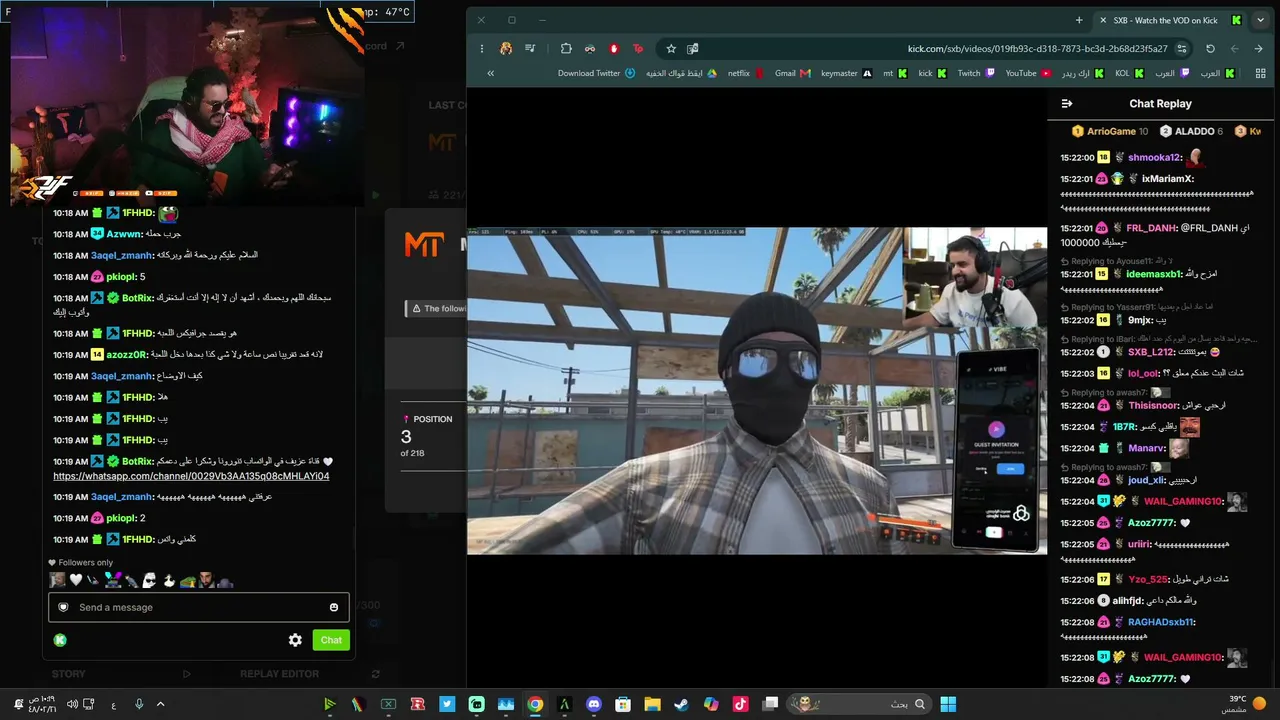Click username shmooka12 in Chat Replay

(1155, 157)
